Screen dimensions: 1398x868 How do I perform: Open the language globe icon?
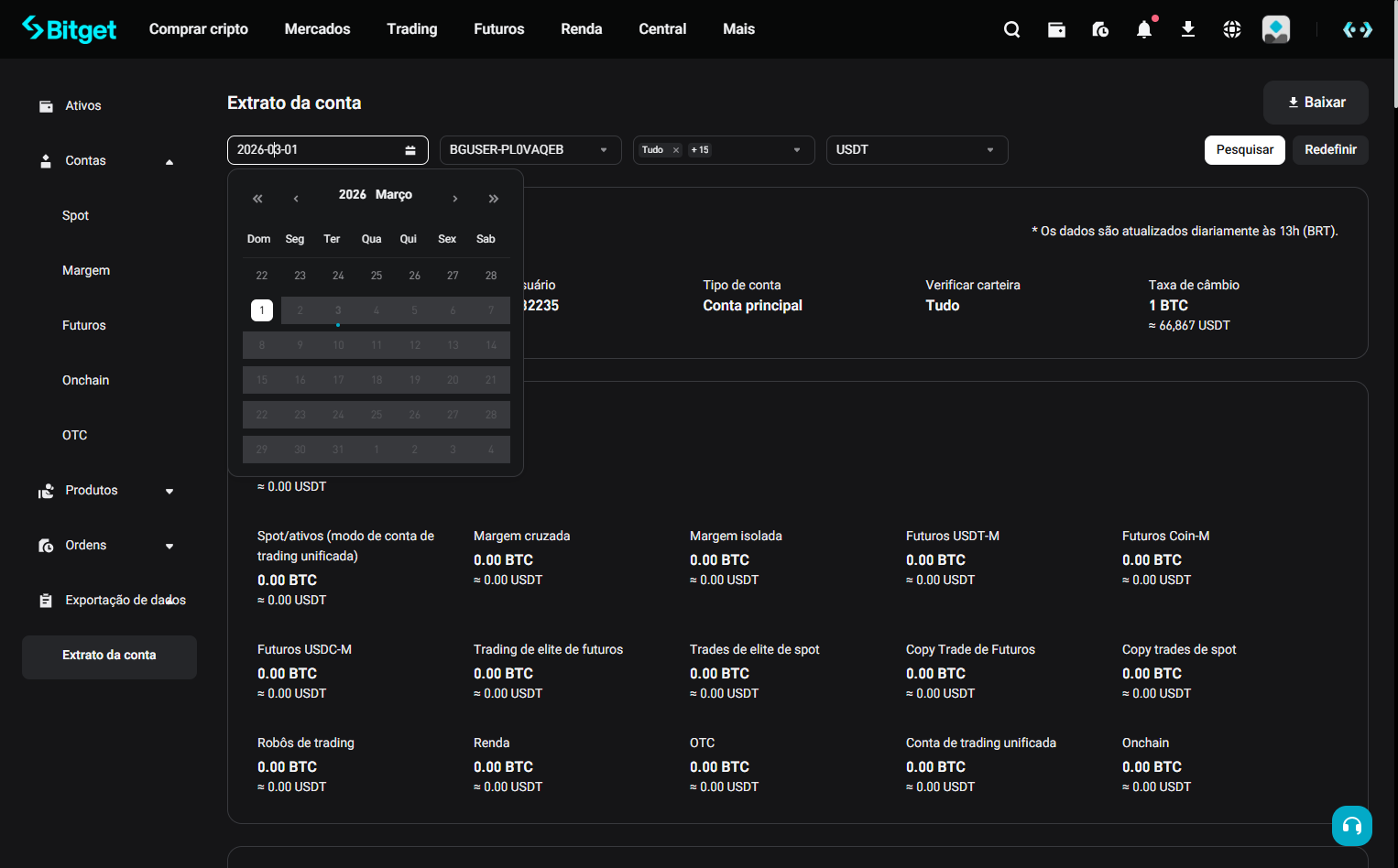[1232, 29]
